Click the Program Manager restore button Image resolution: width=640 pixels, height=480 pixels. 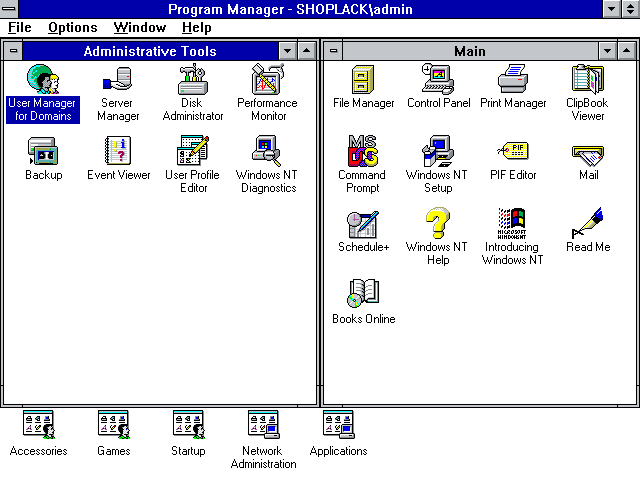pos(631,9)
